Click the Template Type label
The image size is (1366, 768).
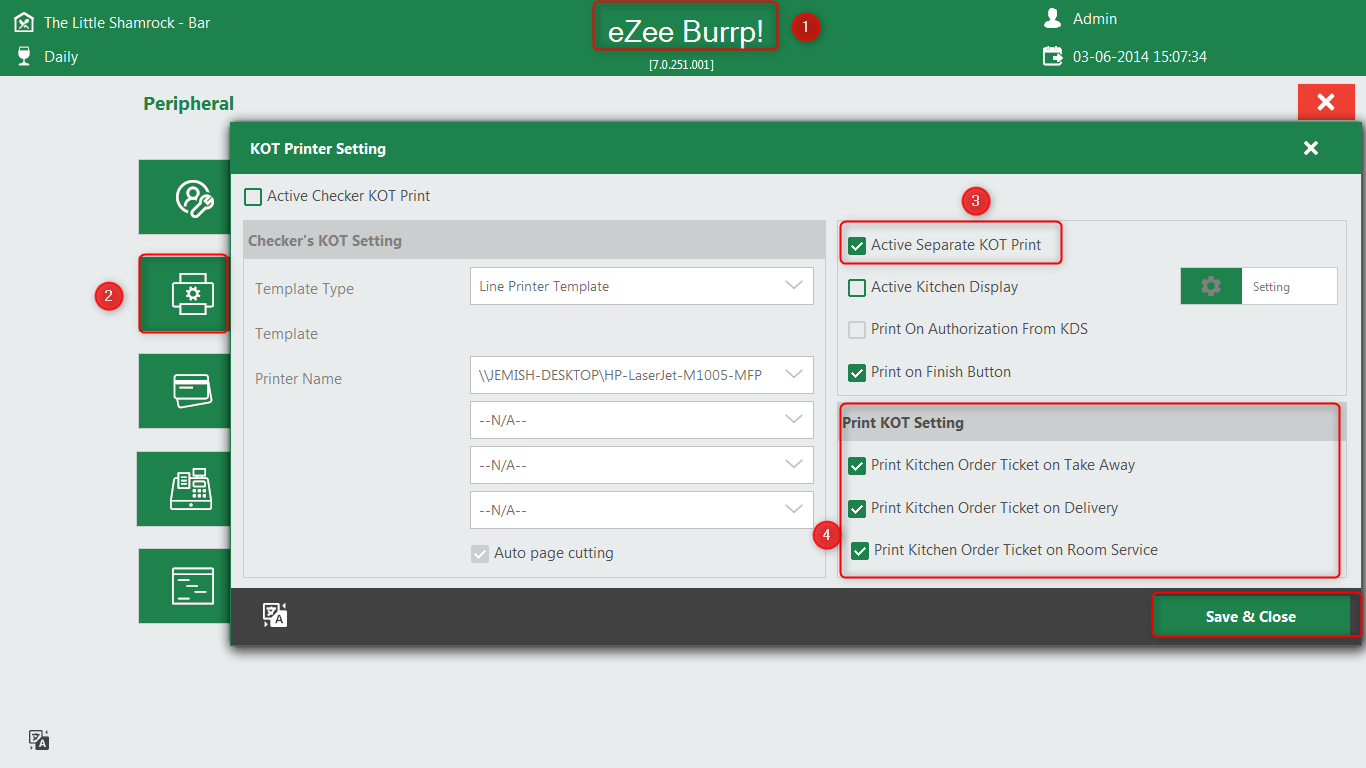(x=304, y=289)
